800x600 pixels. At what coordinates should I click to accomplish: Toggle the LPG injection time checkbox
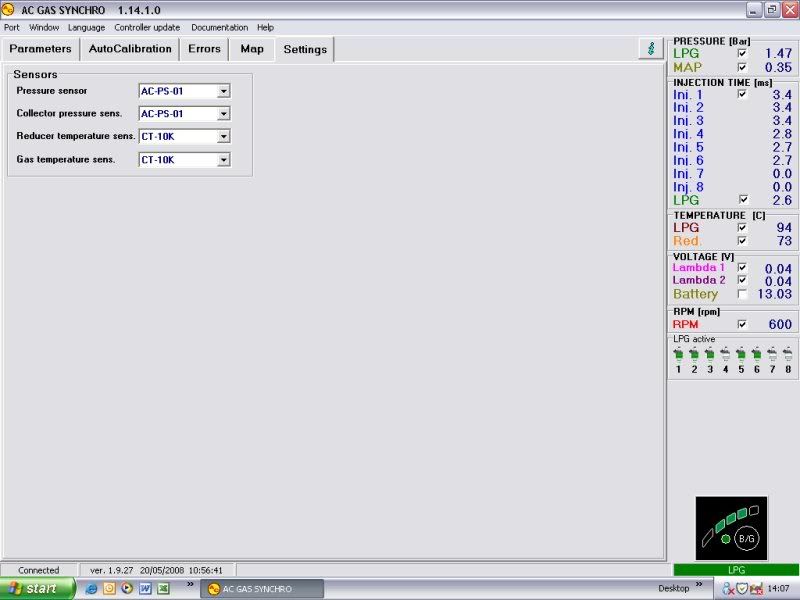[x=743, y=199]
